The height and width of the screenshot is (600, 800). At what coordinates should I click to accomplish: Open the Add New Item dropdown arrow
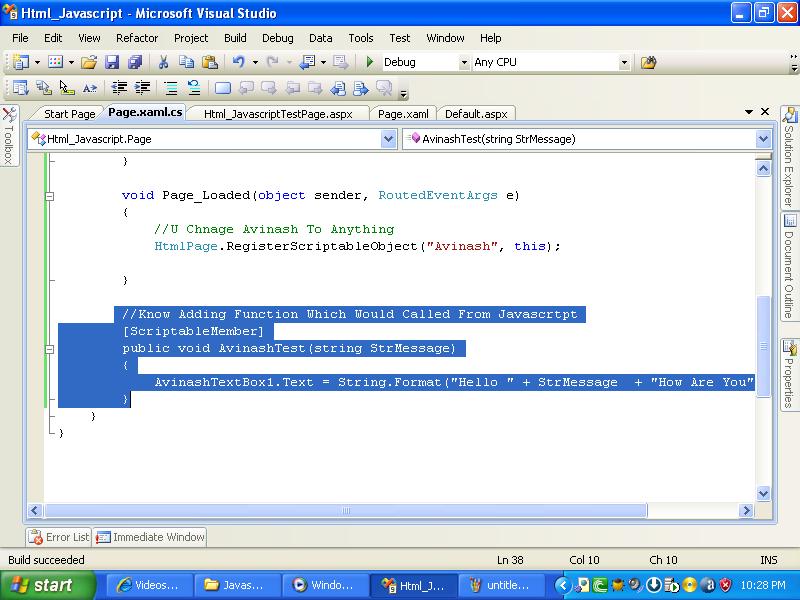click(x=71, y=62)
